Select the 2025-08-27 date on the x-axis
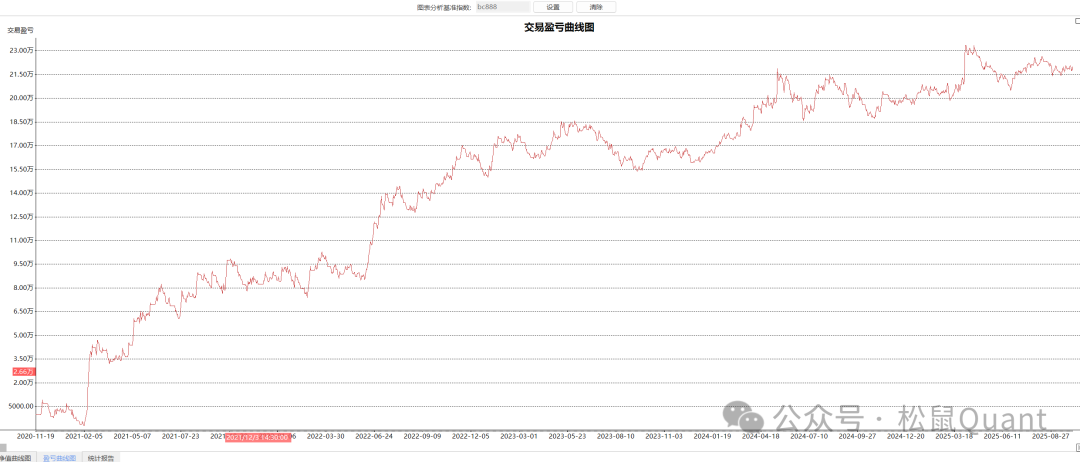1080x462 pixels. click(1052, 436)
